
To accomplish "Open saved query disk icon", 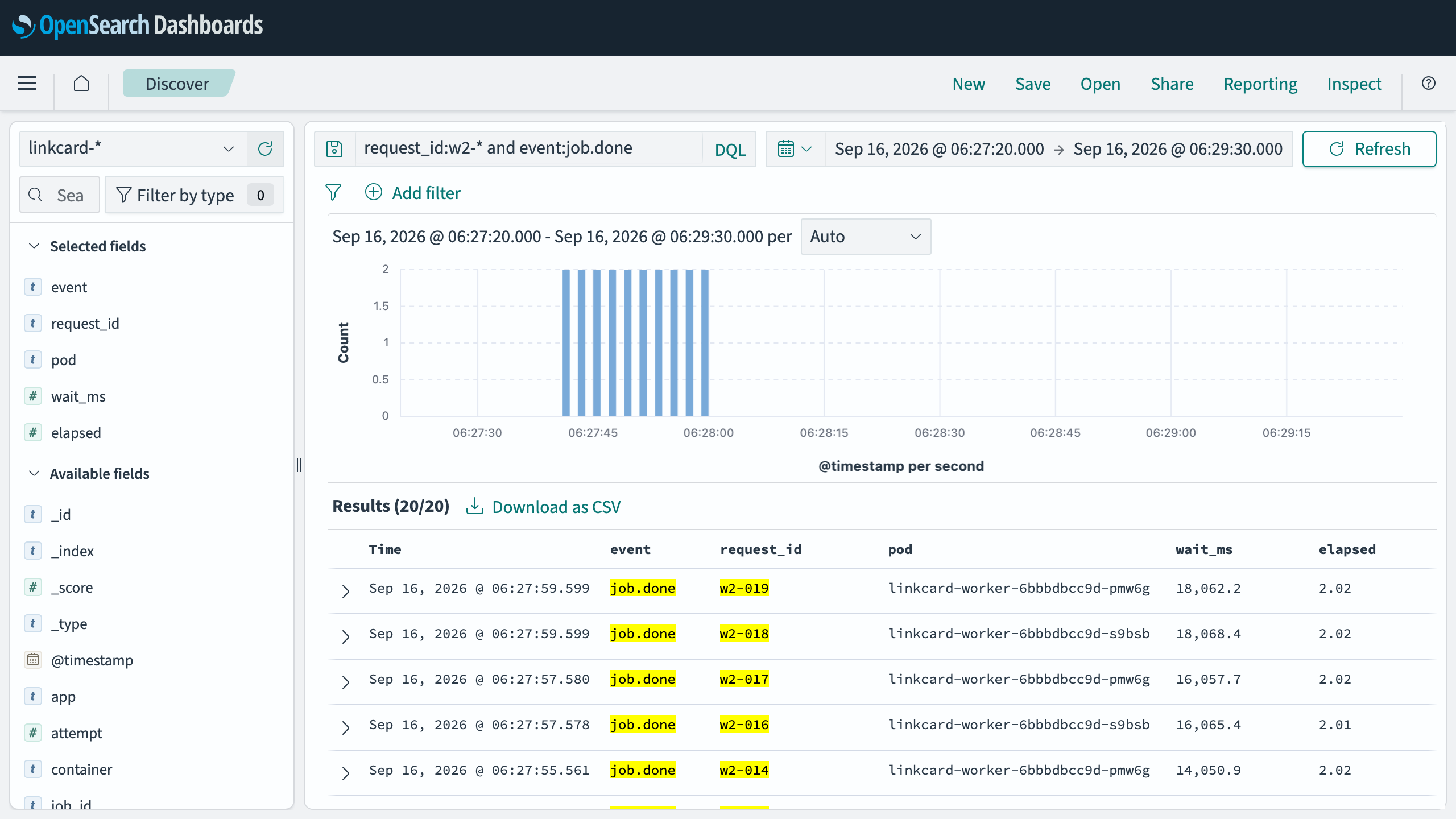I will (334, 149).
